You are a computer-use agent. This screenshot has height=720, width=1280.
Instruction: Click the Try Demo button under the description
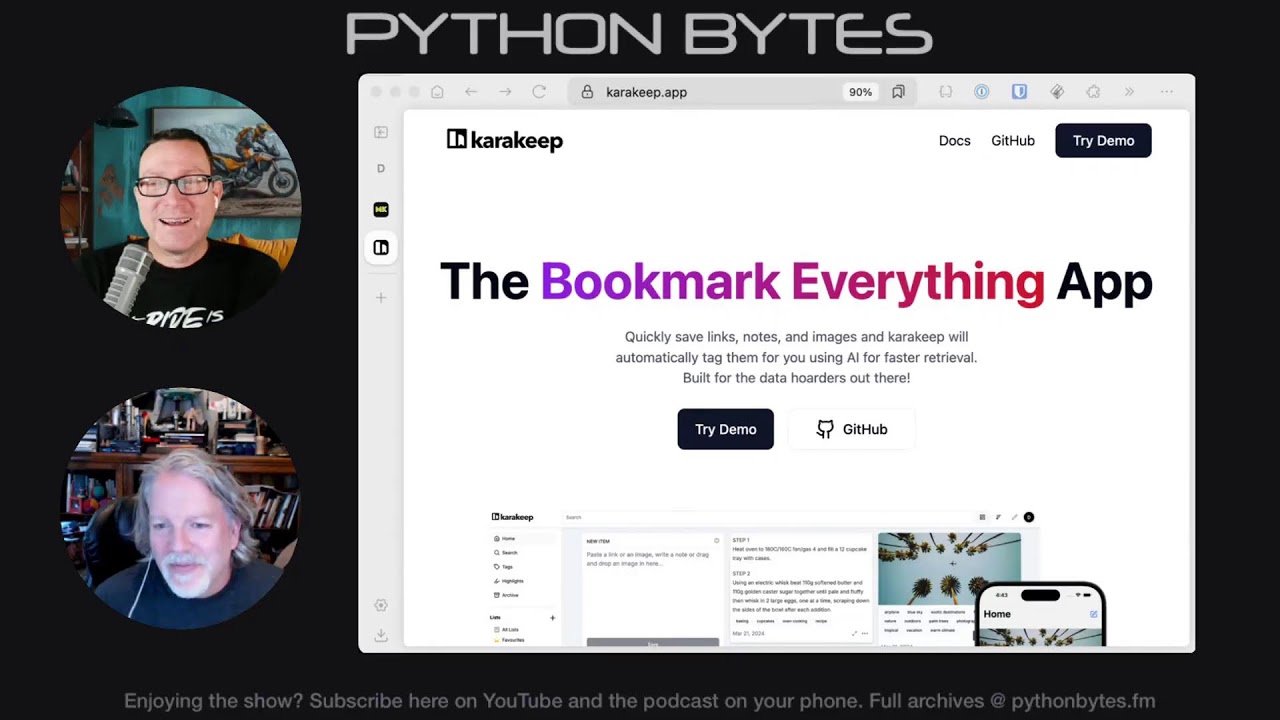pyautogui.click(x=726, y=429)
